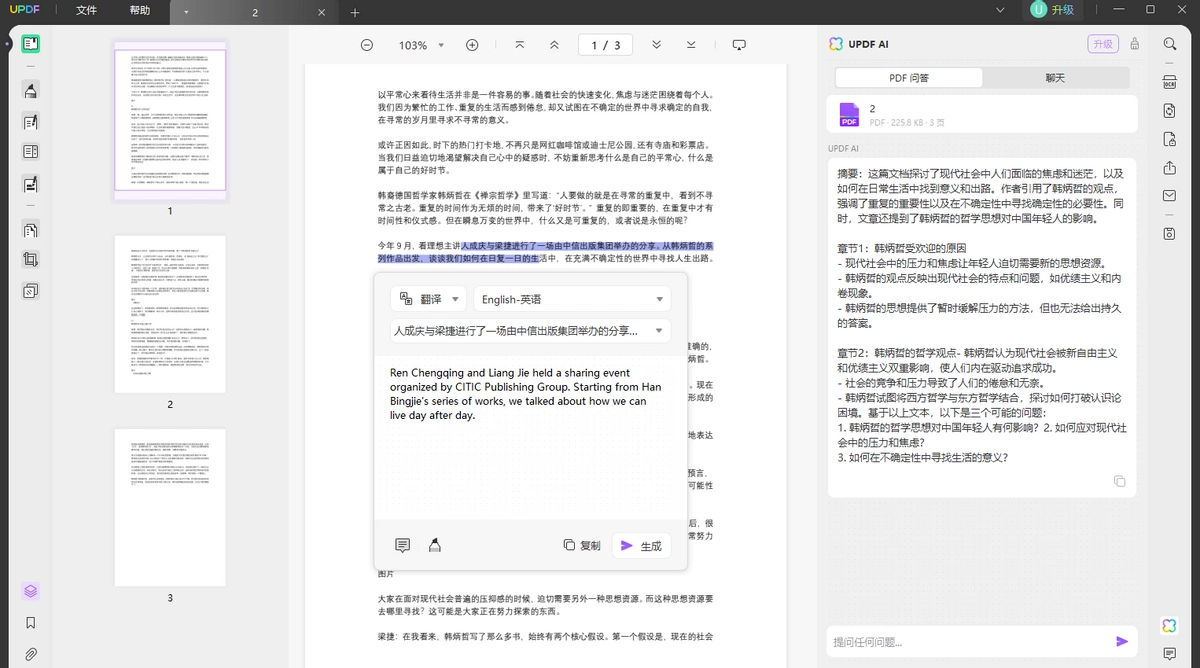The width and height of the screenshot is (1200, 668).
Task: Open presentation mode screen icon
Action: pos(739,45)
